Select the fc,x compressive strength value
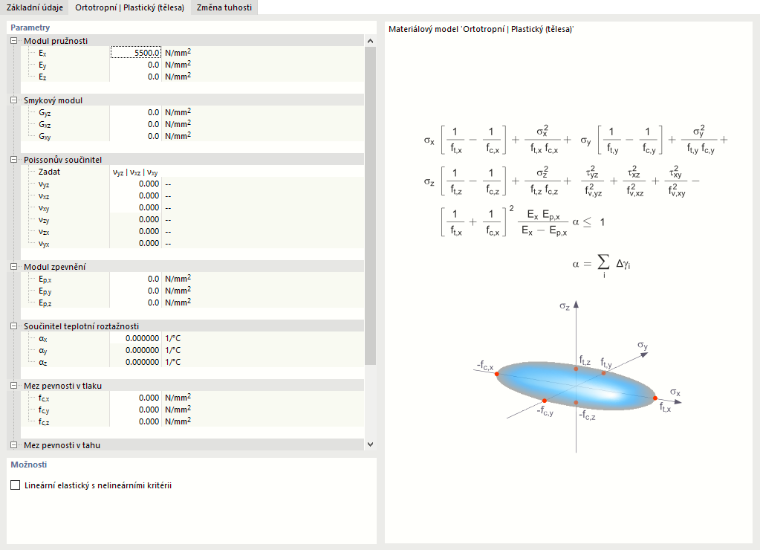 pos(136,397)
